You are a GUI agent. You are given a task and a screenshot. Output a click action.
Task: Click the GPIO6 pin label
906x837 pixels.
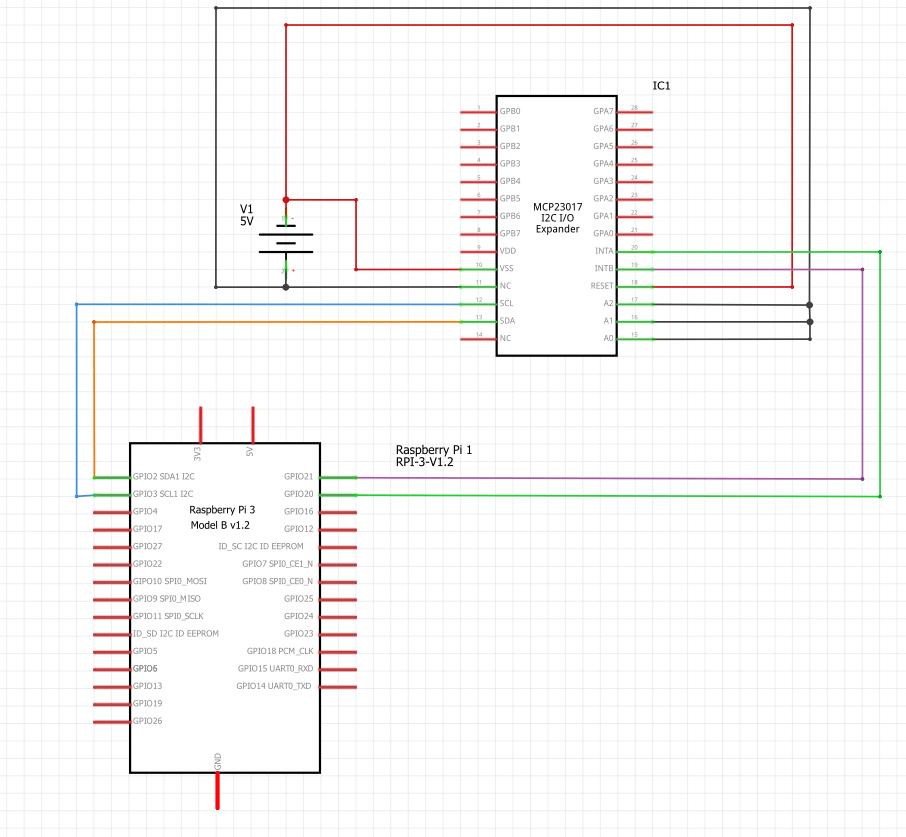tap(145, 668)
